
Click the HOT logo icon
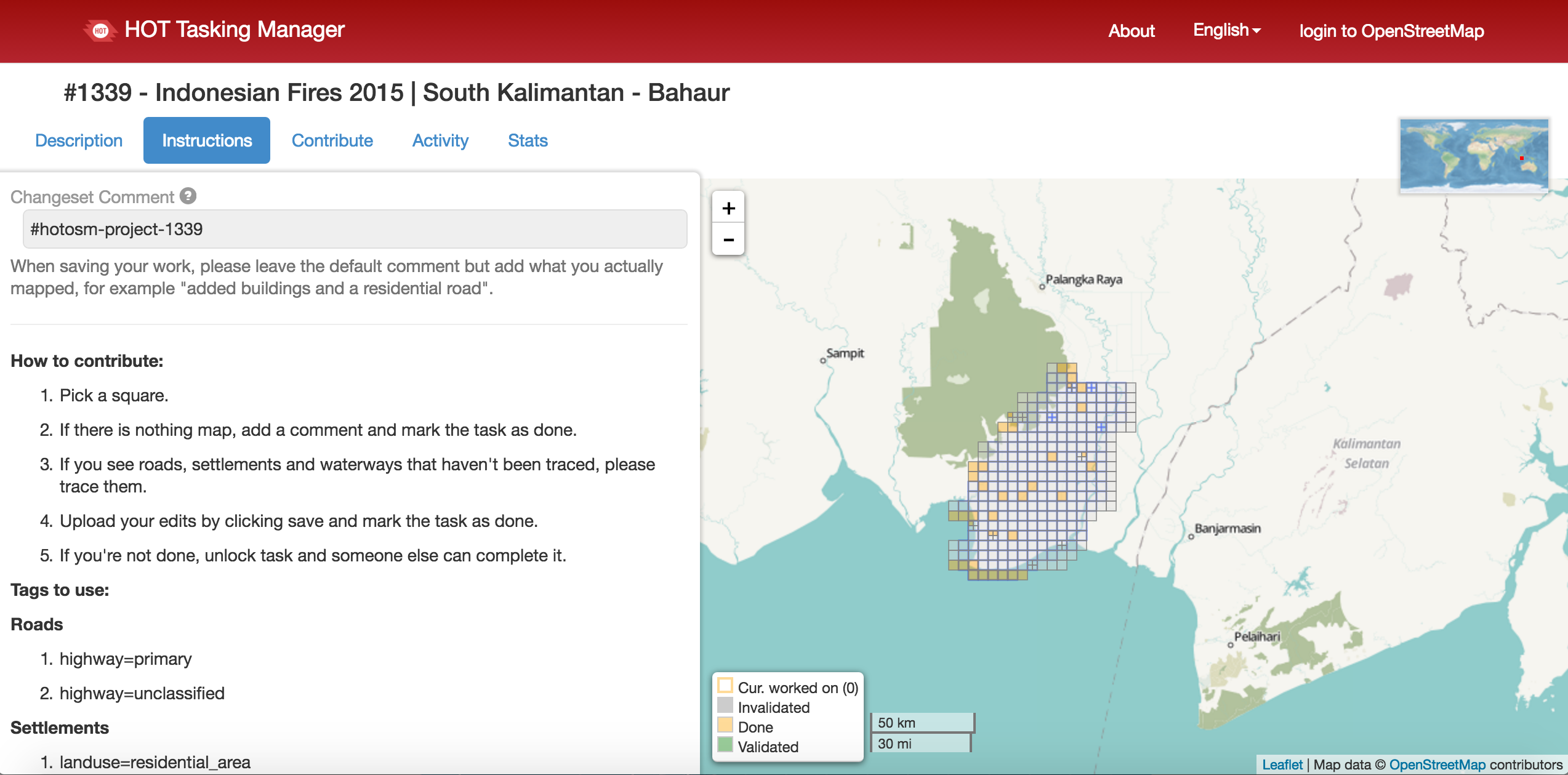[x=100, y=30]
